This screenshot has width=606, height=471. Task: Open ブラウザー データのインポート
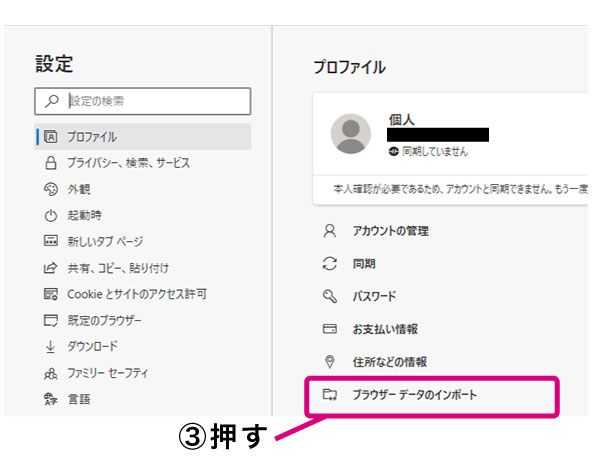[415, 395]
